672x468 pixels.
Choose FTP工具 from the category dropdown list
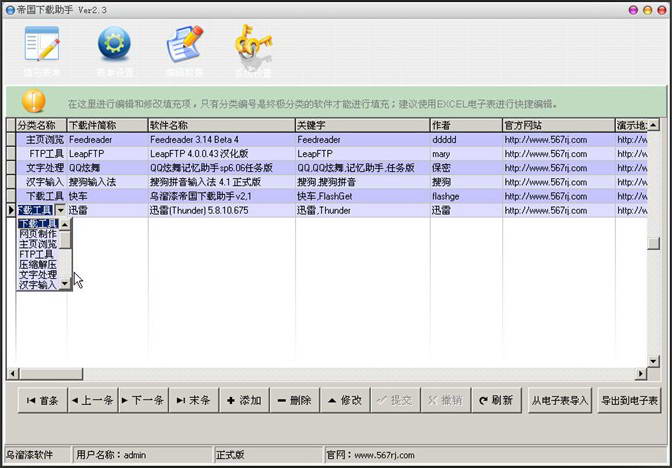coord(38,255)
